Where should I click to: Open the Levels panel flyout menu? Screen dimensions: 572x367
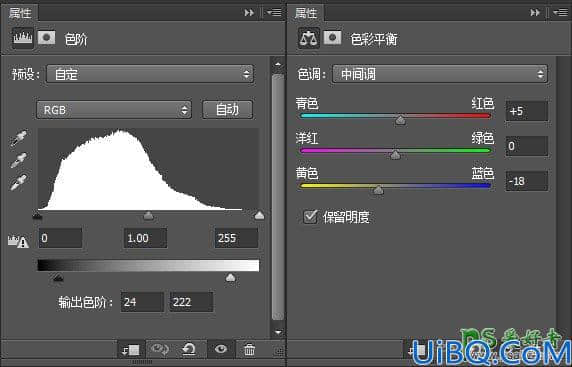click(274, 13)
